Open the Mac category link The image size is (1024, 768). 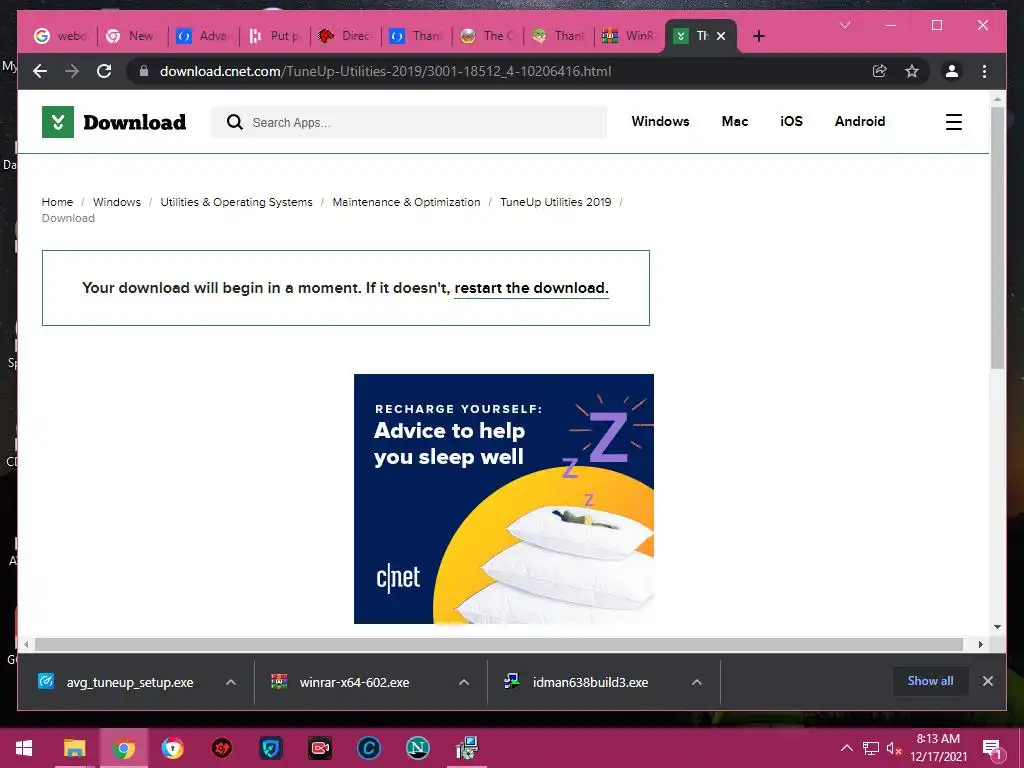click(735, 121)
